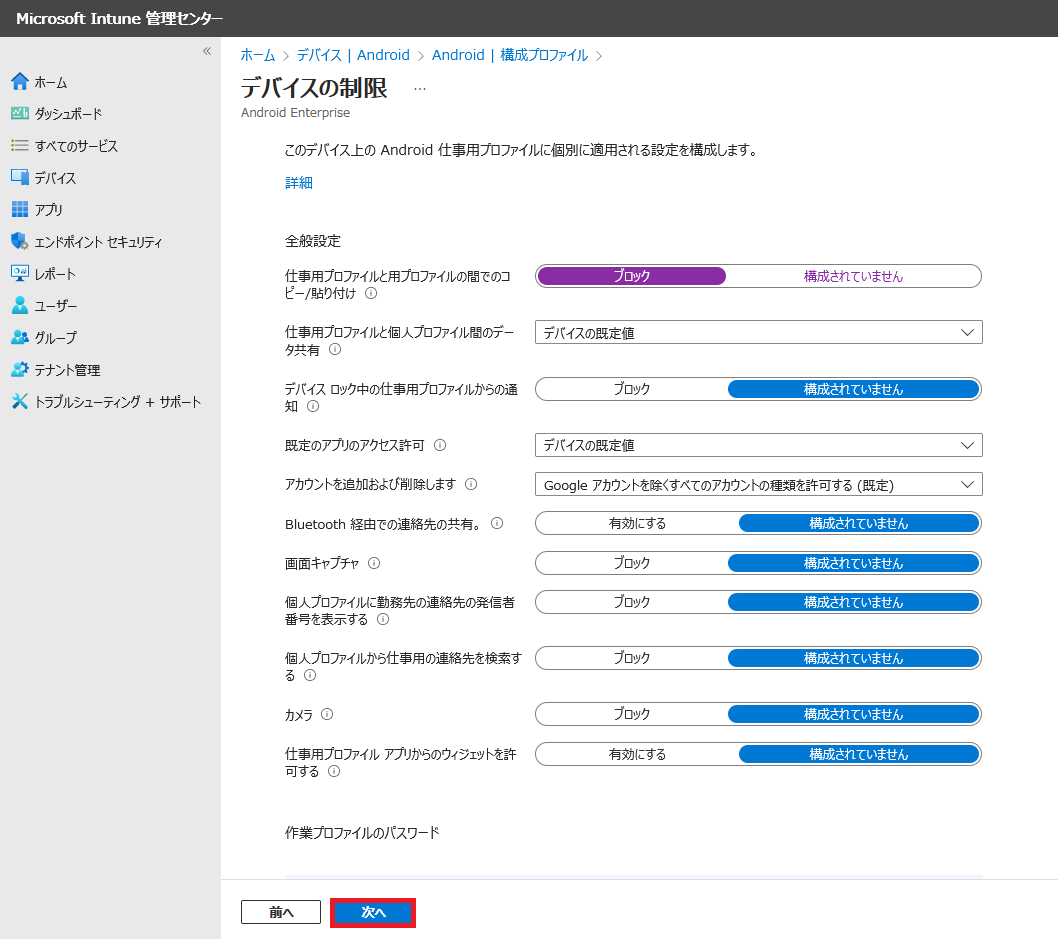Image resolution: width=1058 pixels, height=939 pixels.
Task: Set copy/paste setting to ブロック
Action: coord(632,276)
